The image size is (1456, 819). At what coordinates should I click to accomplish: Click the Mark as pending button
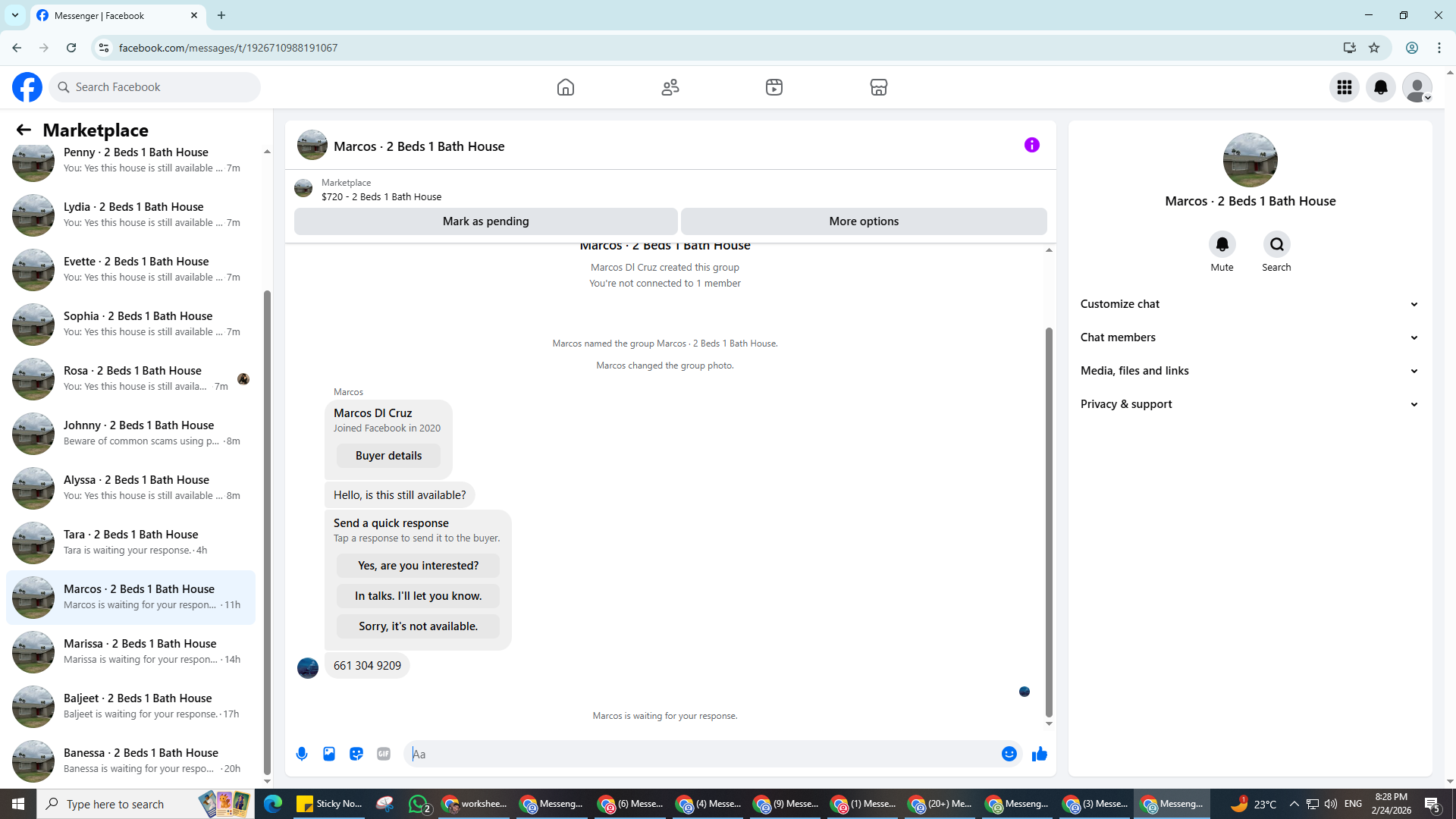click(485, 221)
